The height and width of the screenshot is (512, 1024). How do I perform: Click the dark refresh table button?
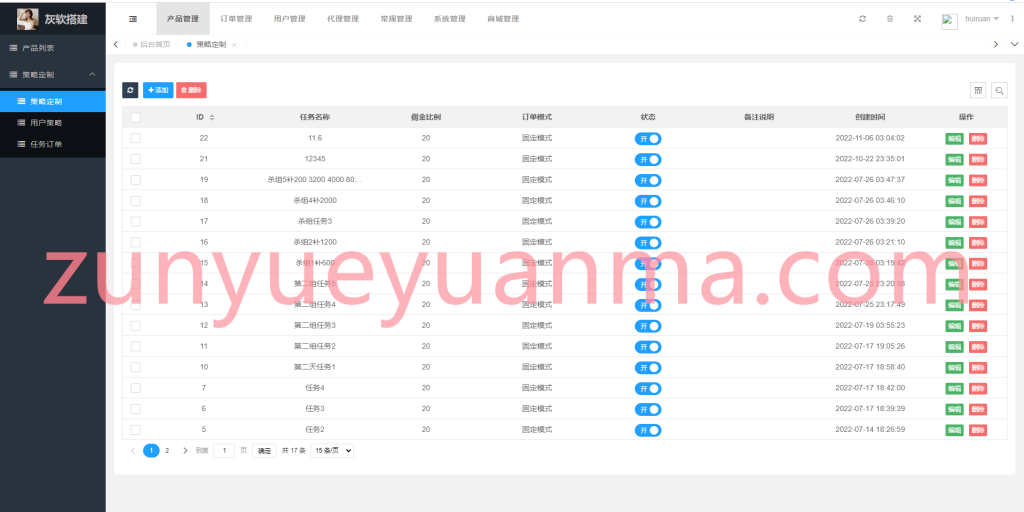(130, 90)
